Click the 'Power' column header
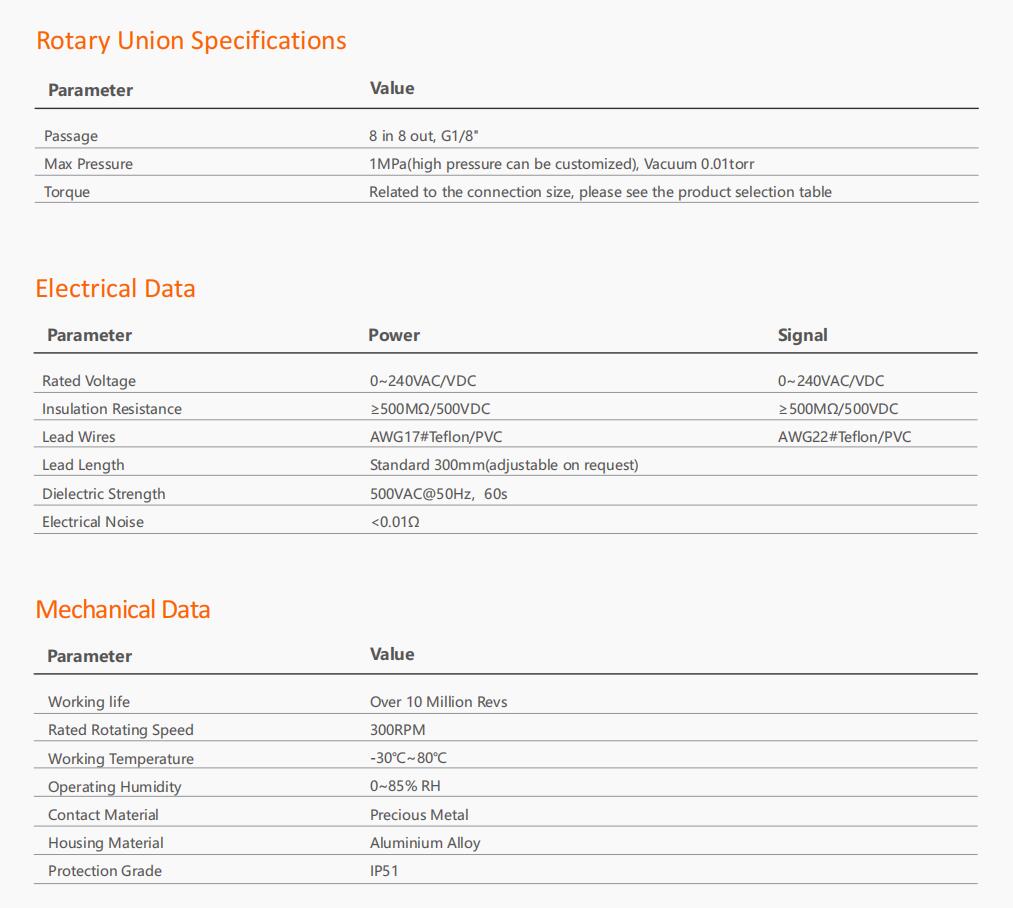1013x908 pixels. pyautogui.click(x=394, y=335)
